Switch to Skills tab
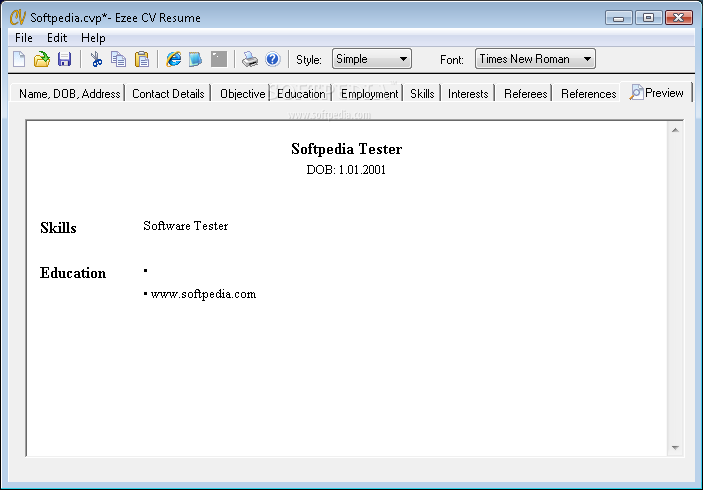Screen dimensions: 703x490 [x=422, y=94]
